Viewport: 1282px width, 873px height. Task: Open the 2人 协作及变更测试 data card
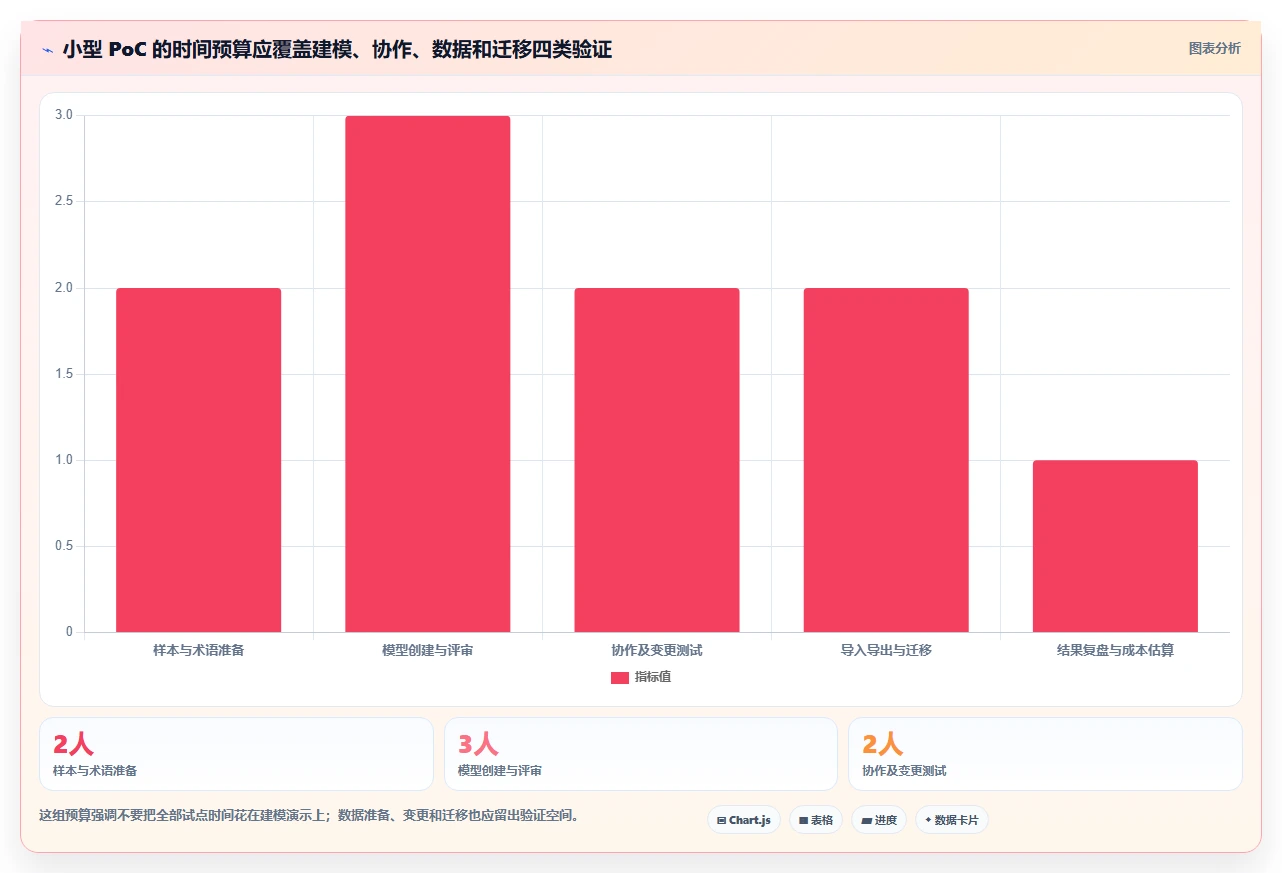point(1045,754)
